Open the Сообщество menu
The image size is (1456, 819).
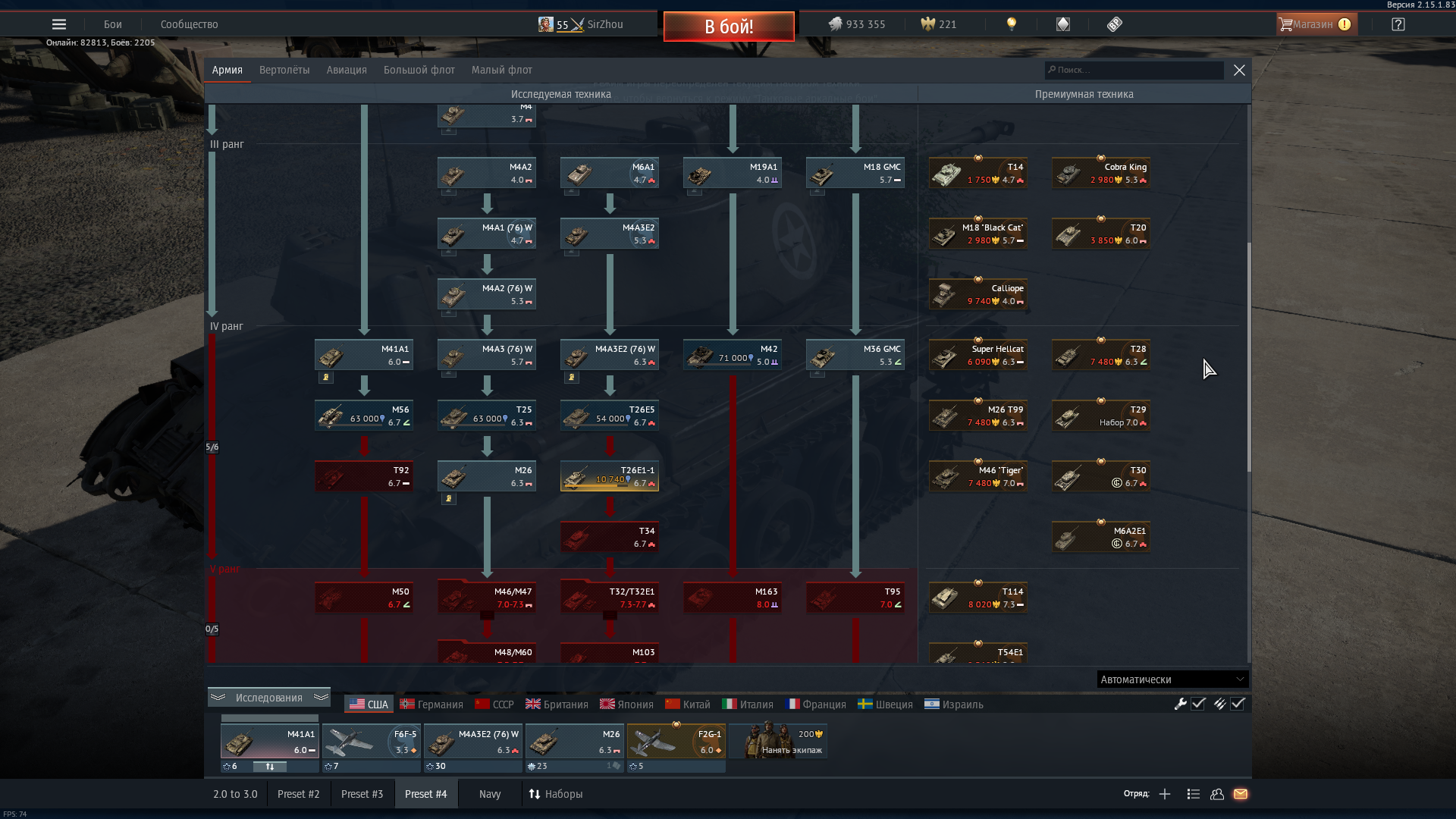coord(189,24)
